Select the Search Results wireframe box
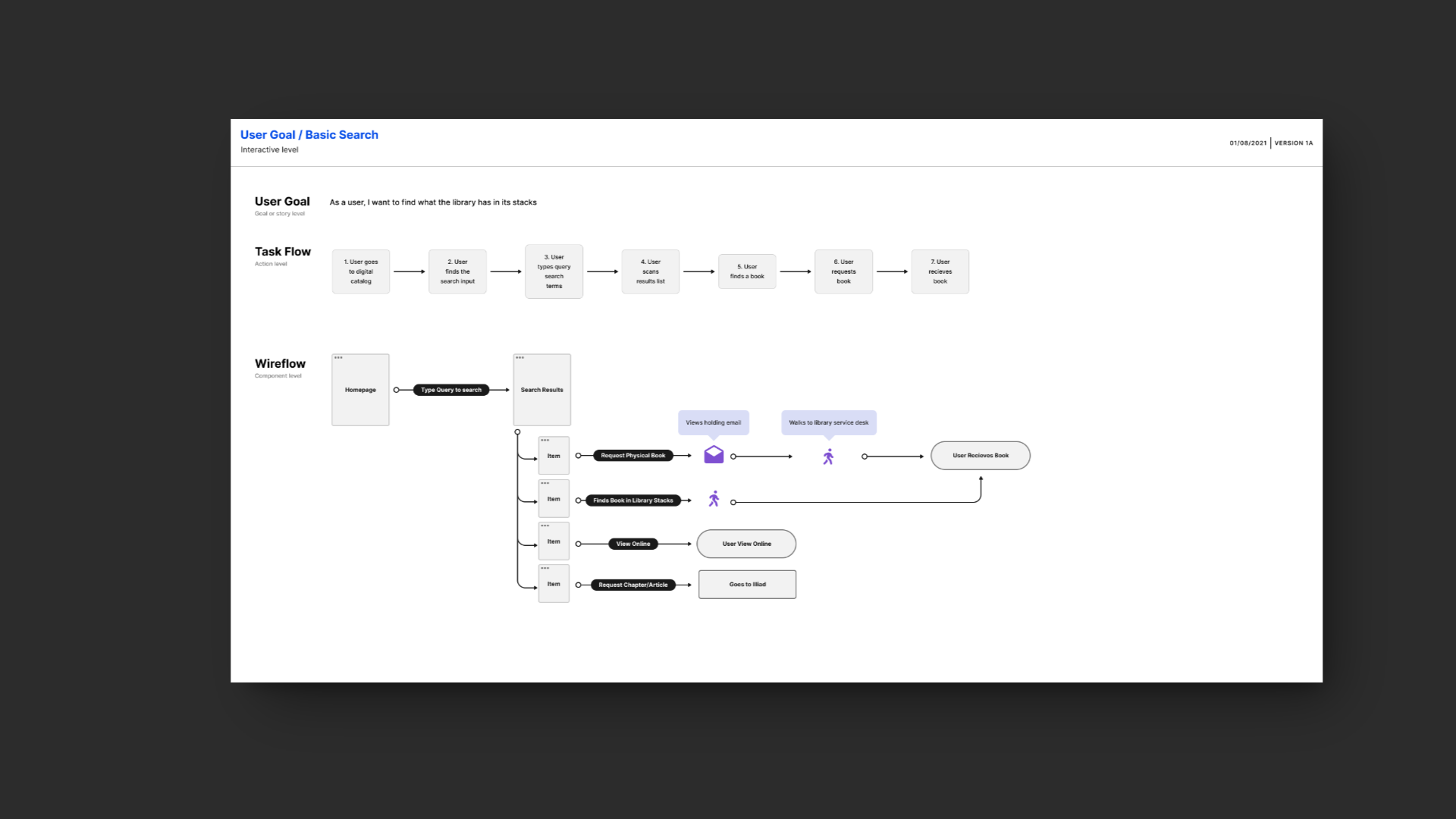The height and width of the screenshot is (819, 1456). click(541, 390)
